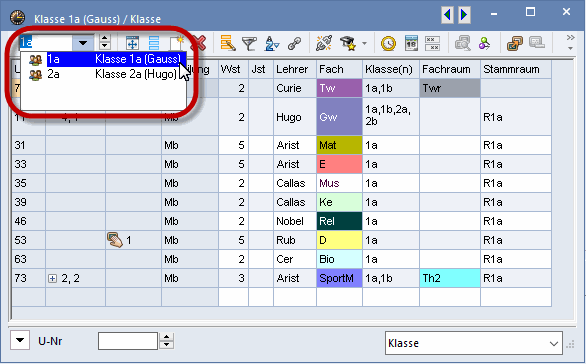Expand the plus sign in row 73
586x364 pixels.
[x=52, y=278]
